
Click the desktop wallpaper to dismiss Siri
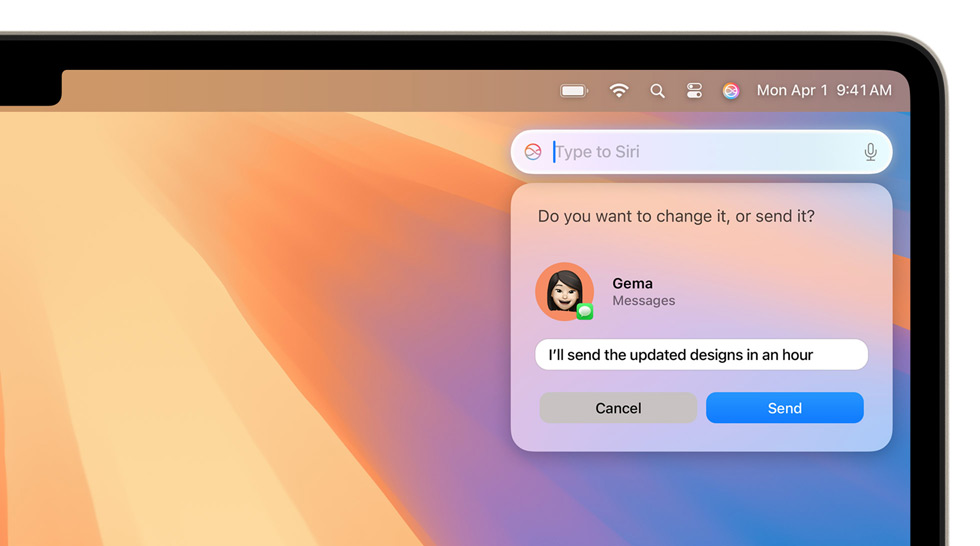pos(250,350)
